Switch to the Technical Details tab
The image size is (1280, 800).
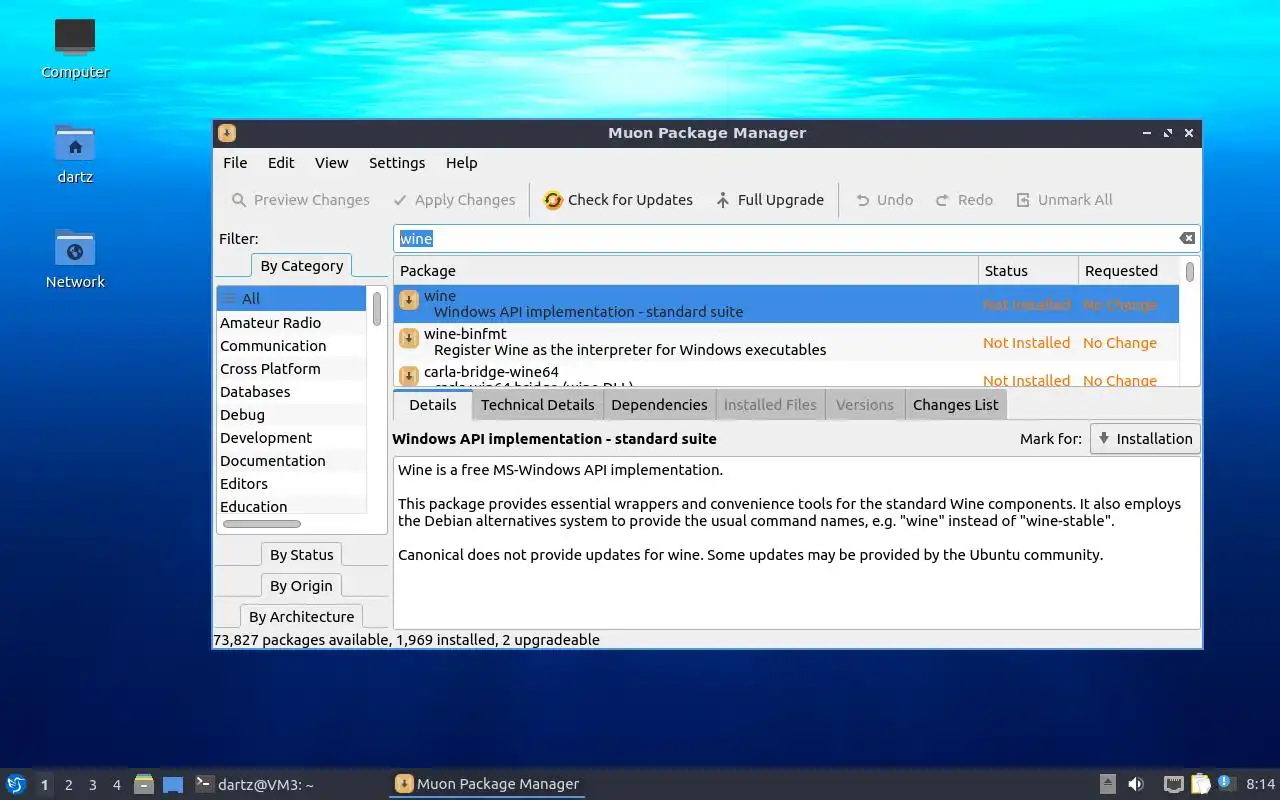tap(538, 405)
